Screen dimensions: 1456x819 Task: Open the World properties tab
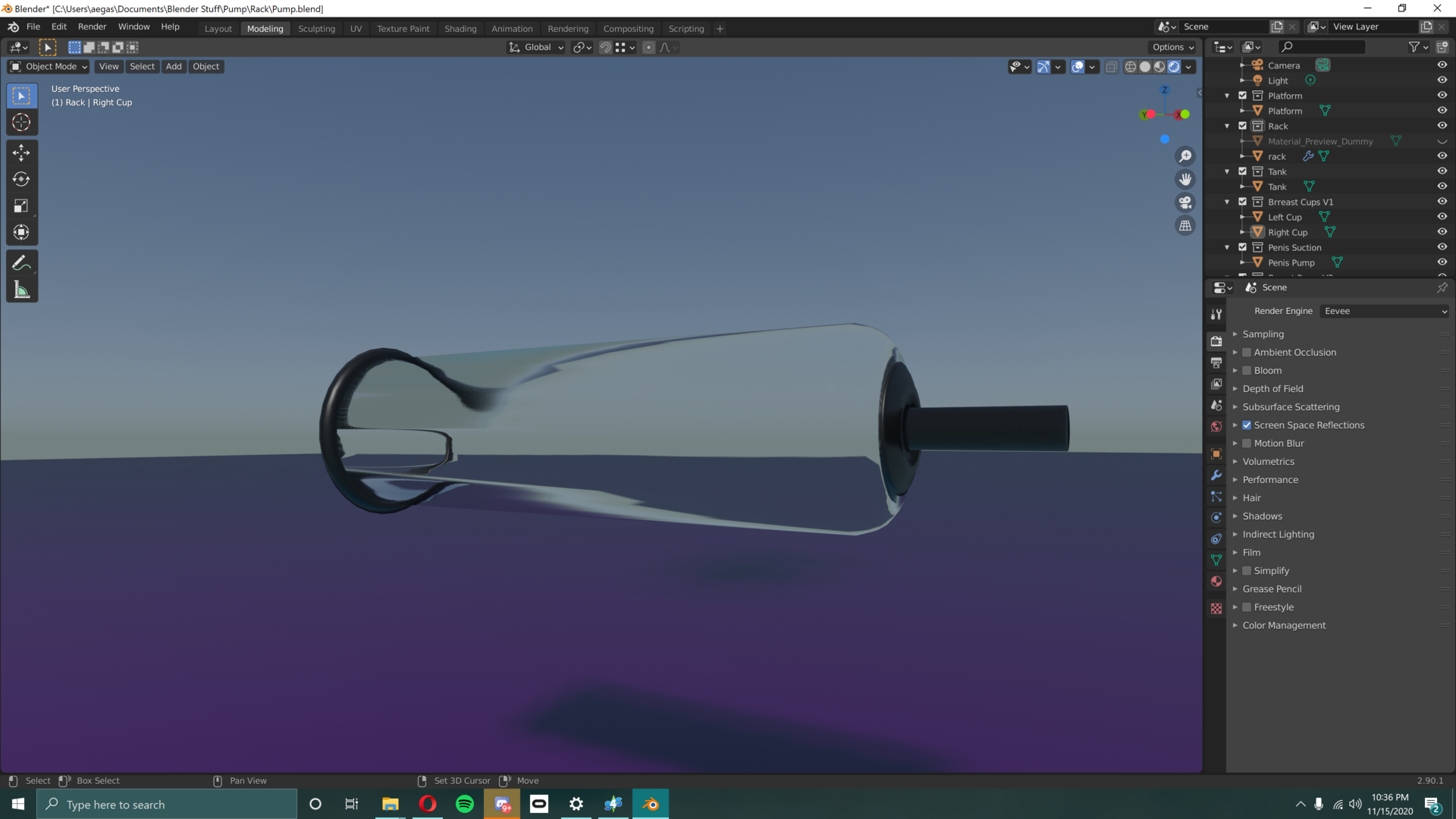[1216, 426]
